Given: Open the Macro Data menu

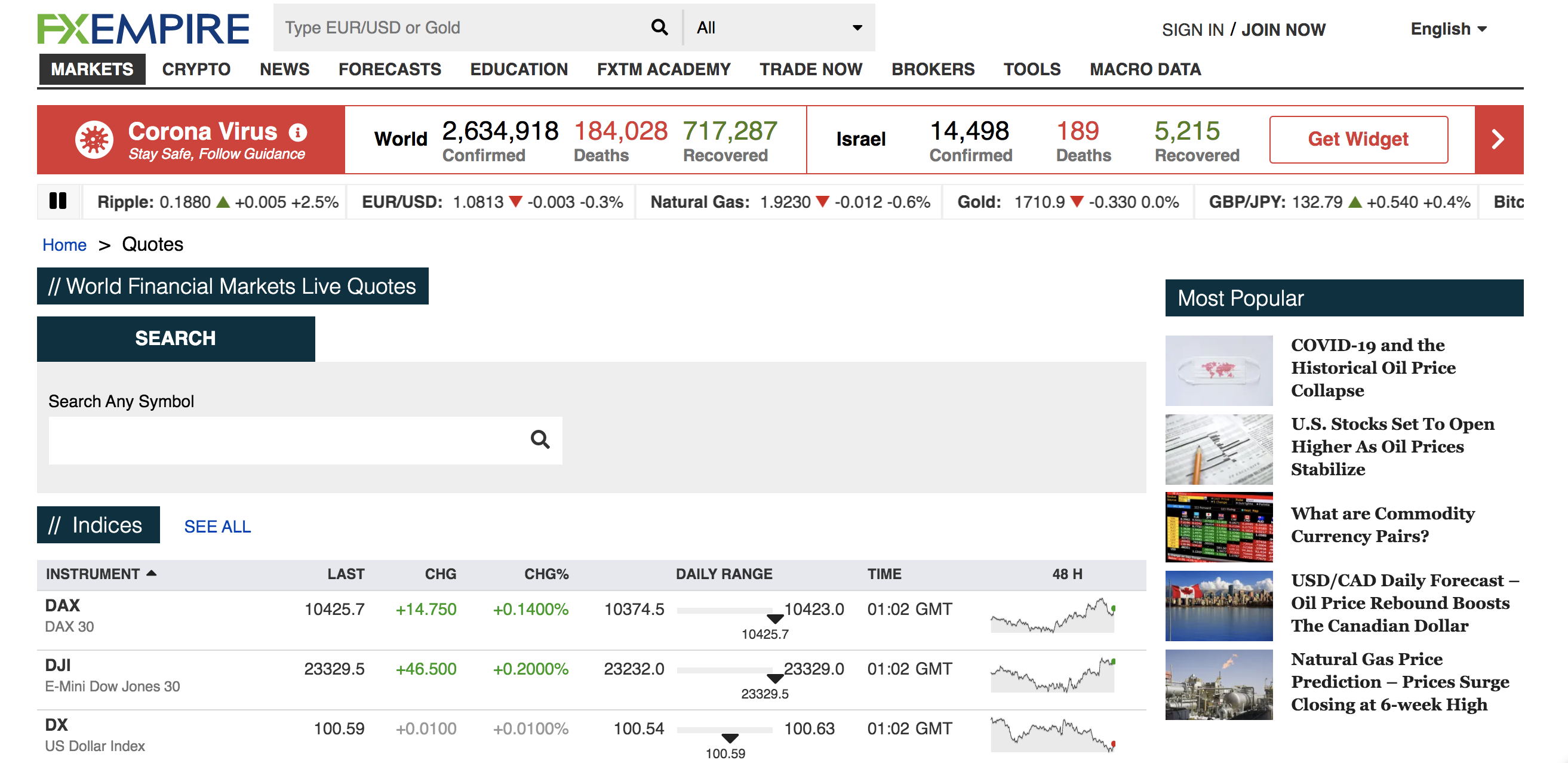Looking at the screenshot, I should [1145, 69].
